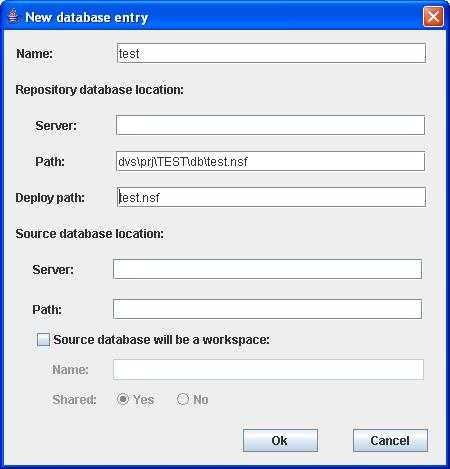Confirm with the Ok button
This screenshot has height=469, width=450.
(280, 440)
